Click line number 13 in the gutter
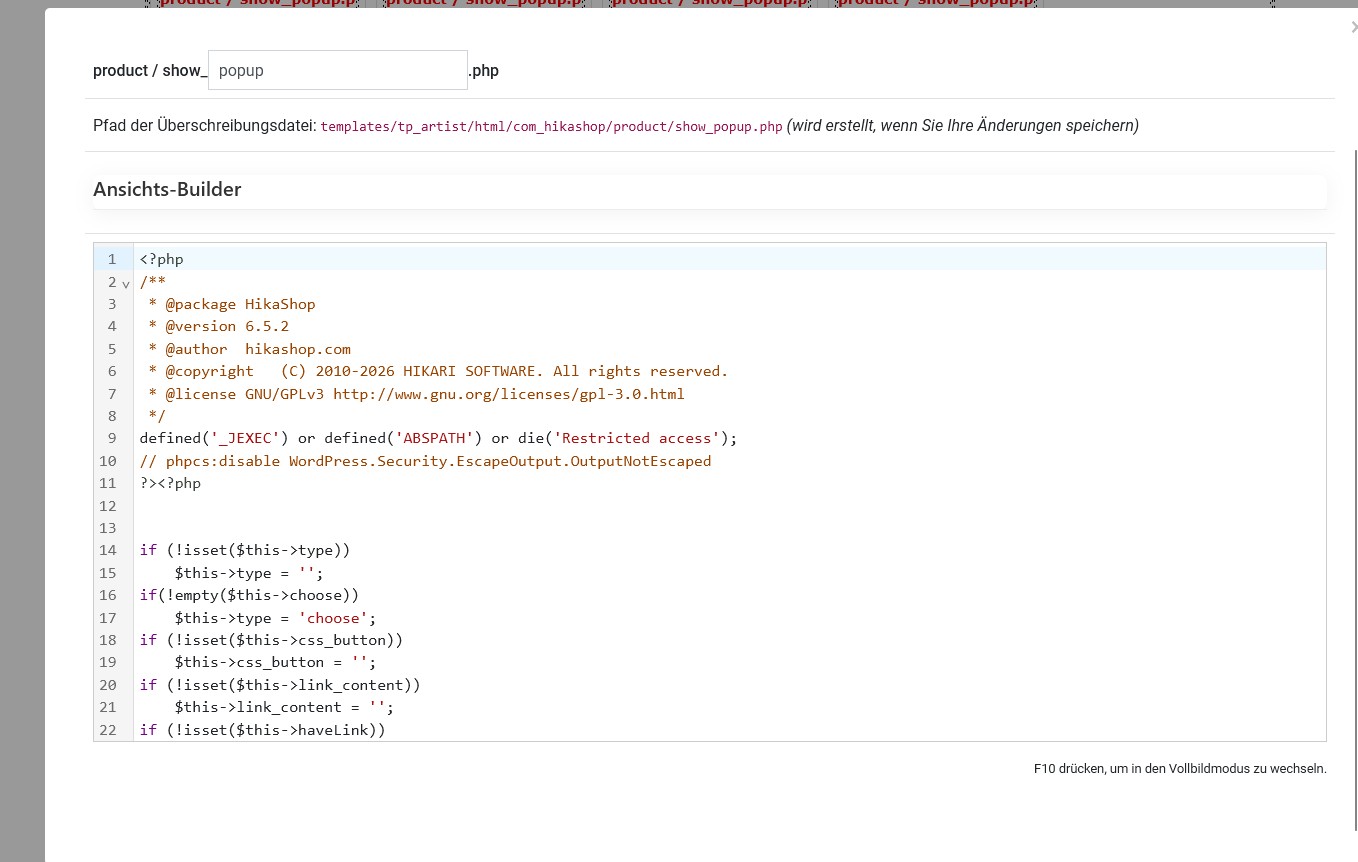This screenshot has width=1358, height=862. (x=108, y=528)
